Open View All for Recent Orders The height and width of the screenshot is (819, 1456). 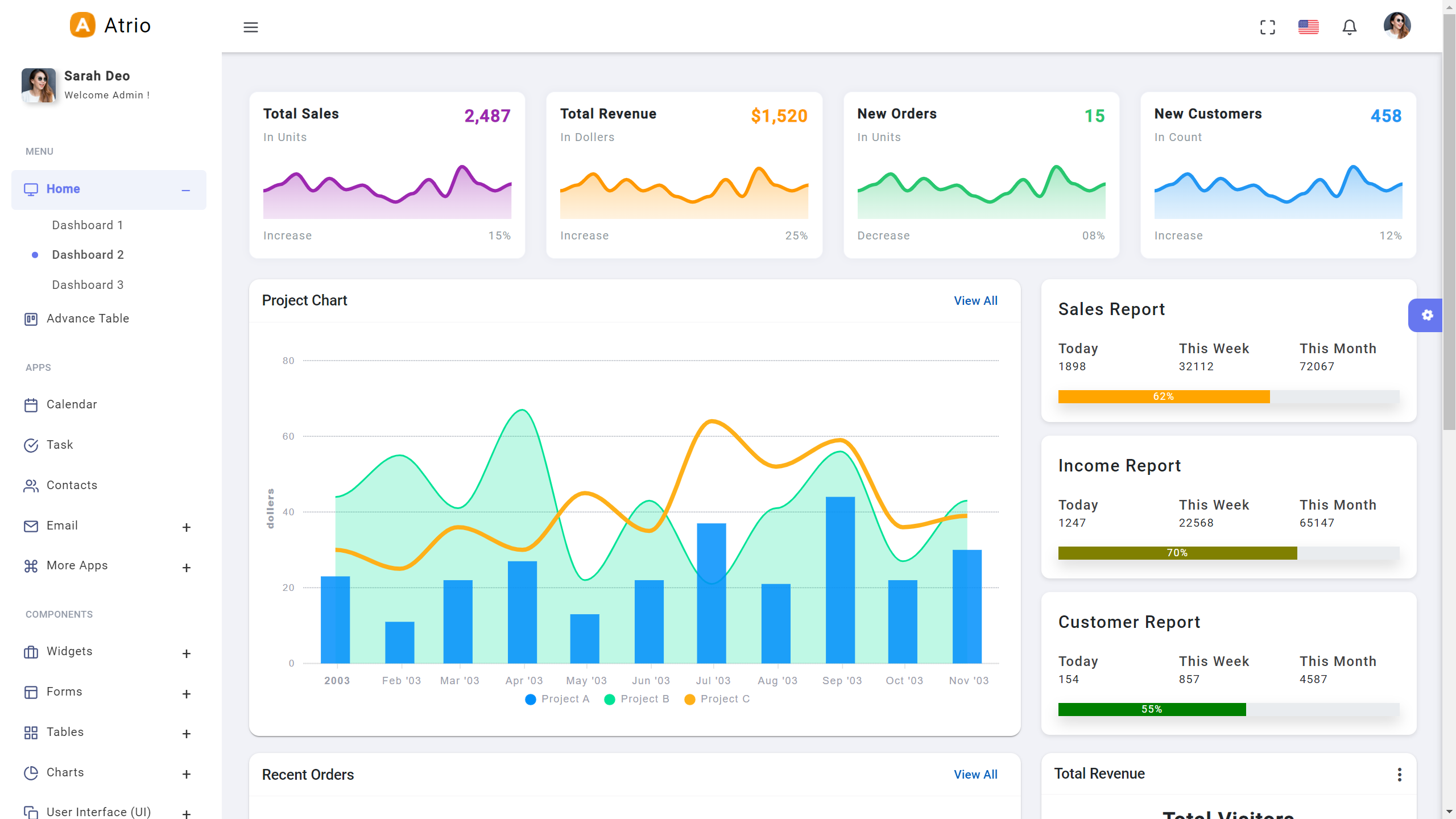click(x=975, y=774)
